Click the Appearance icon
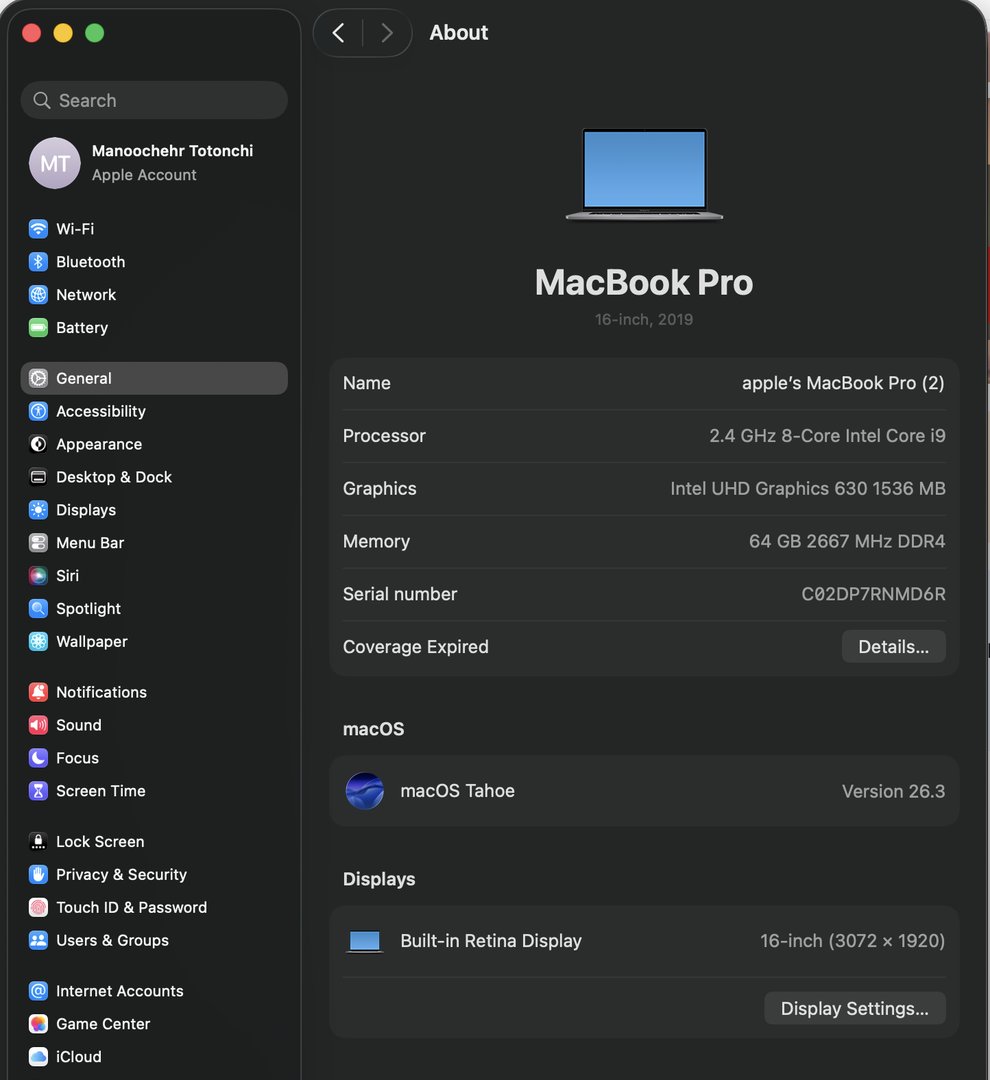990x1080 pixels. 39,444
